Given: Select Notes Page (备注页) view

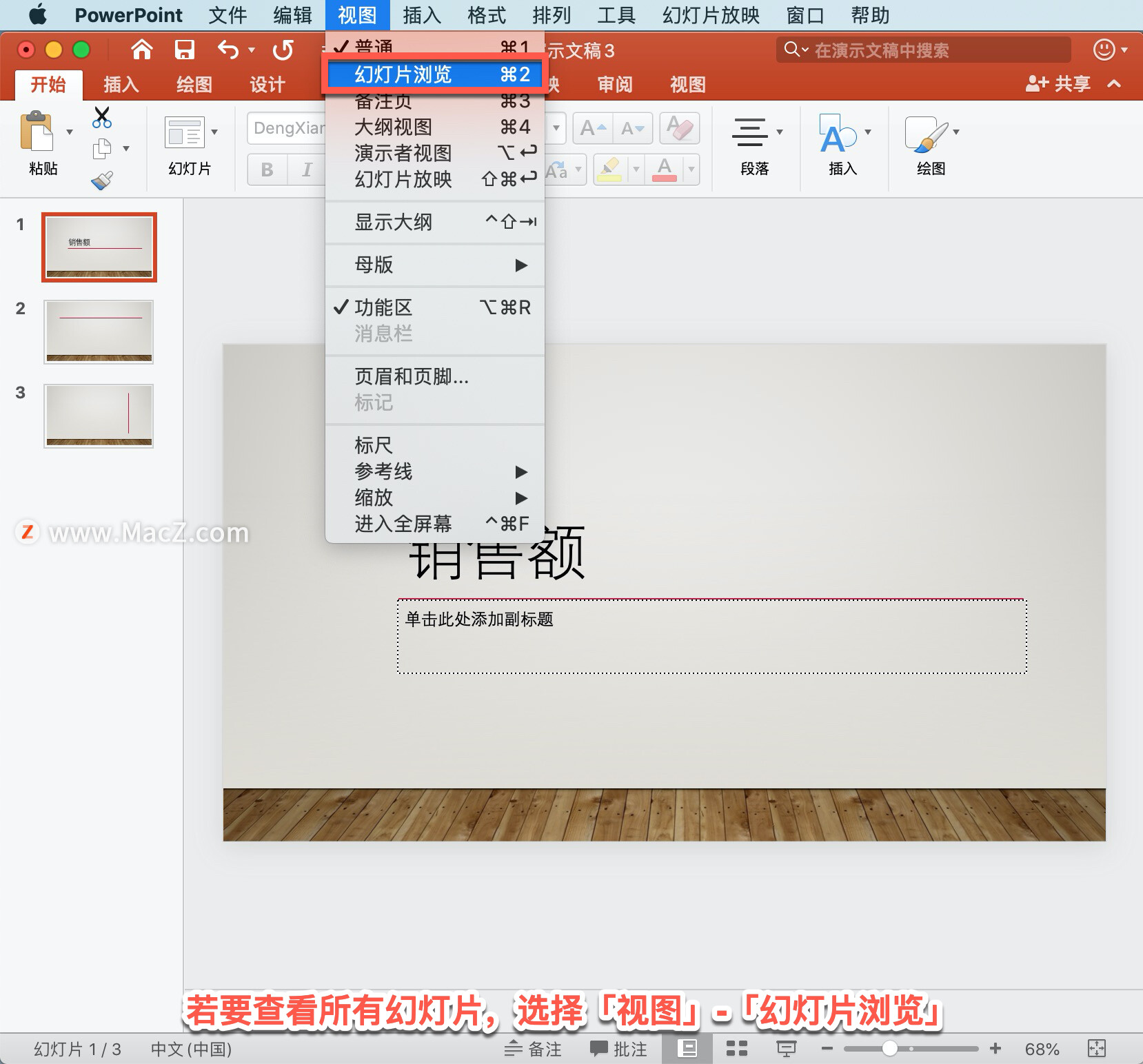Looking at the screenshot, I should click(434, 101).
